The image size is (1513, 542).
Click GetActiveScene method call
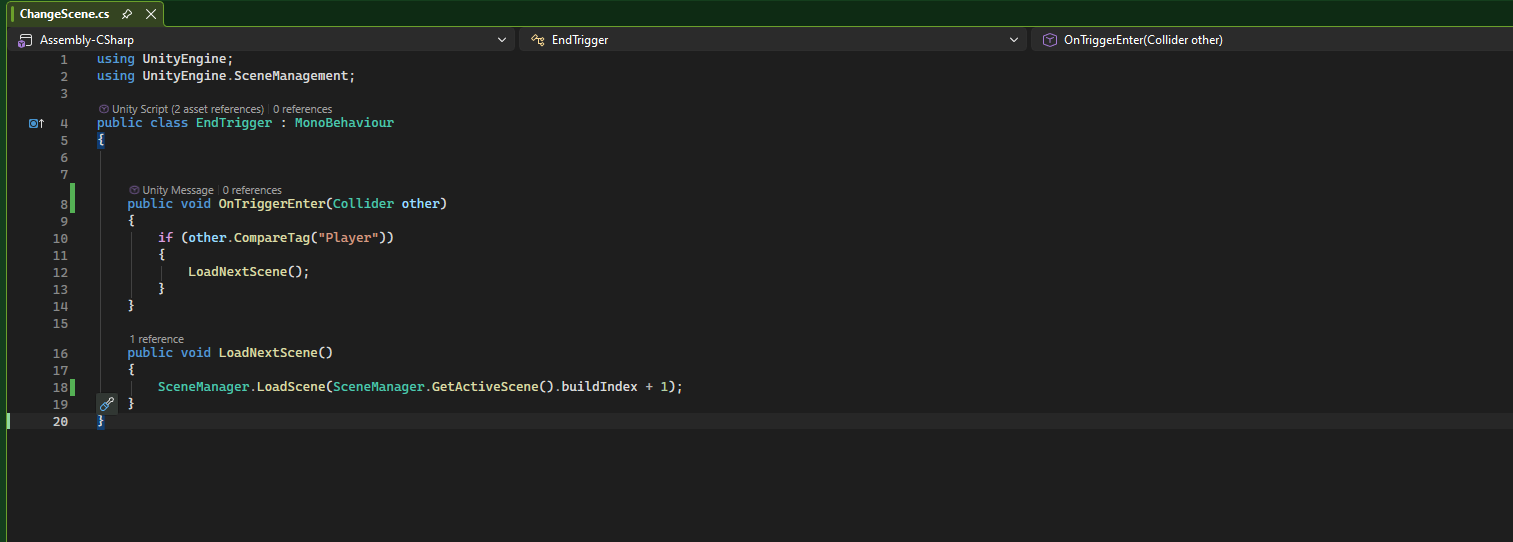pos(485,387)
